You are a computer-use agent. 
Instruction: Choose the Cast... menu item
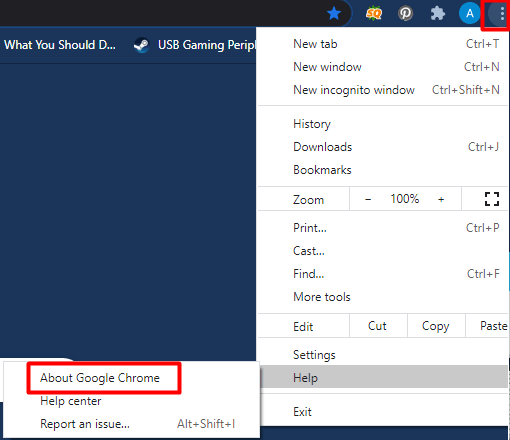click(x=383, y=251)
